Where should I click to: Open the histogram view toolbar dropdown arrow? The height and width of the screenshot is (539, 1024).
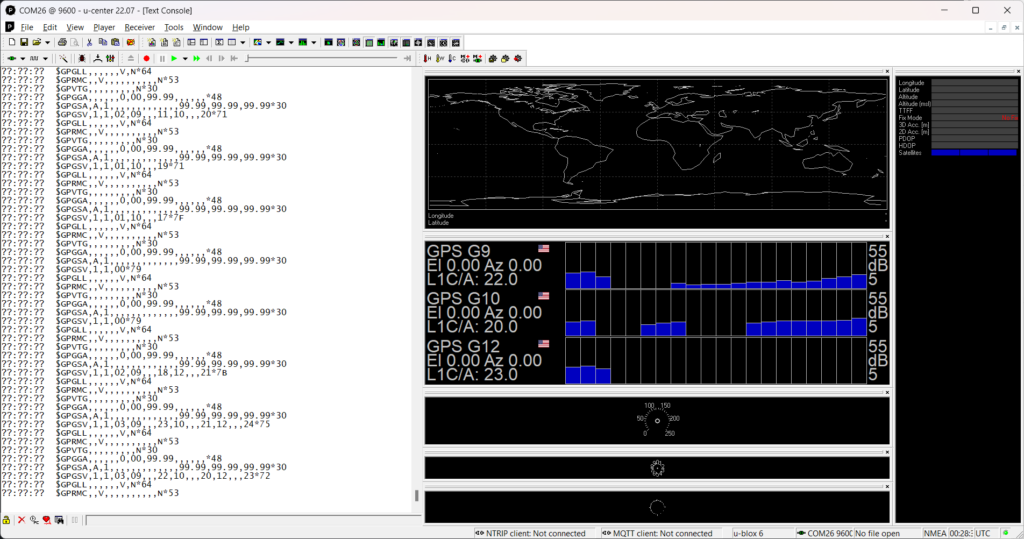pyautogui.click(x=314, y=42)
